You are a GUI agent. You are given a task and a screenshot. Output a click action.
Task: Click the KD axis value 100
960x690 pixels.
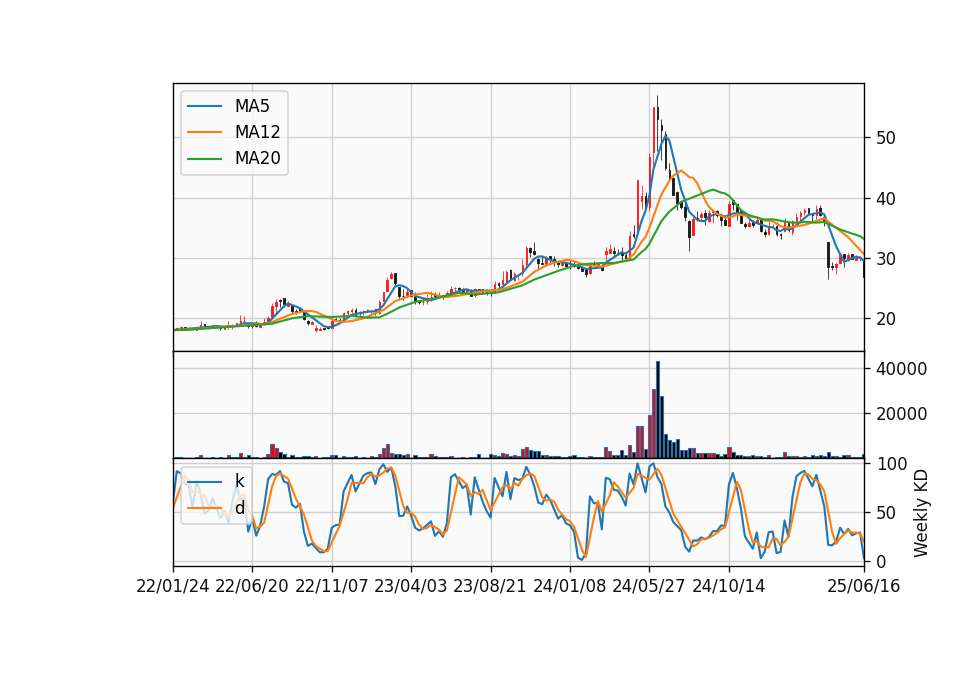pos(892,463)
